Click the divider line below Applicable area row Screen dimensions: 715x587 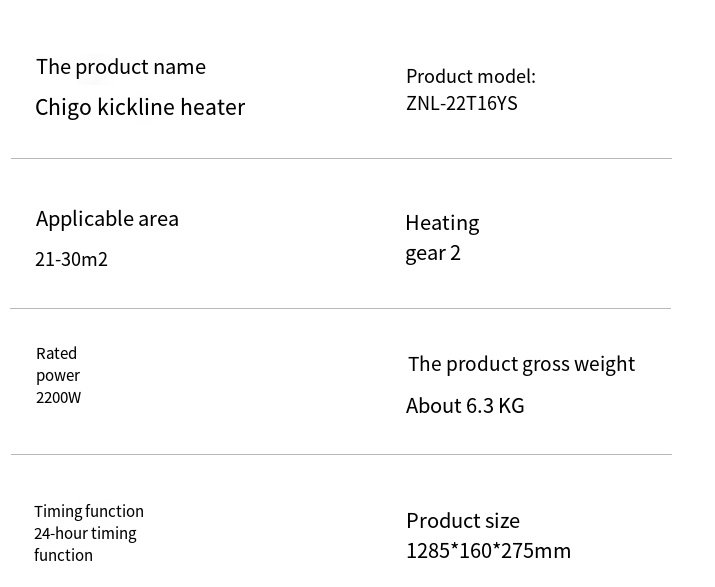(x=341, y=308)
